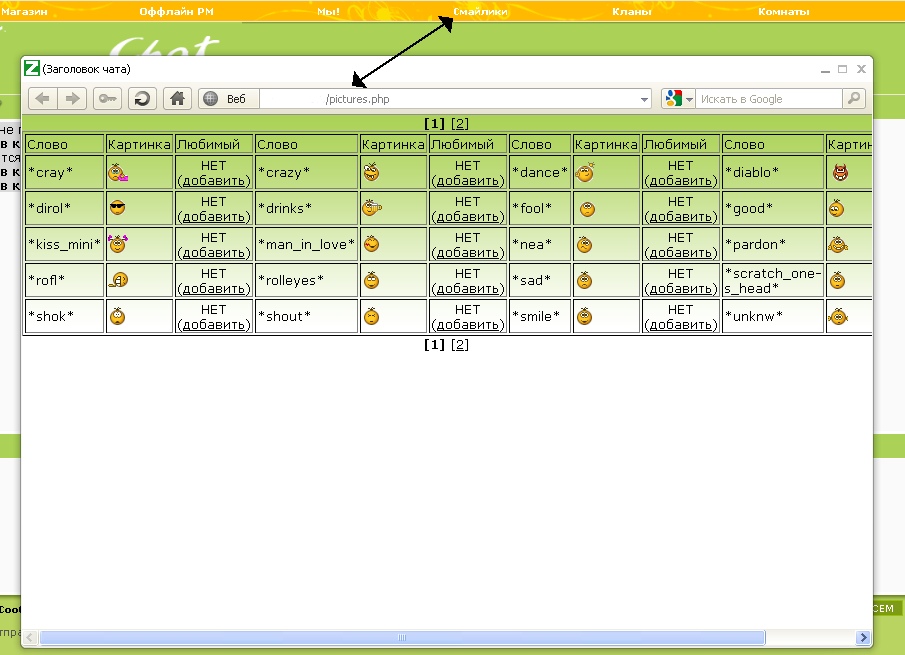This screenshot has height=655, width=905.
Task: Expand the address bar history dropdown
Action: coord(645,99)
